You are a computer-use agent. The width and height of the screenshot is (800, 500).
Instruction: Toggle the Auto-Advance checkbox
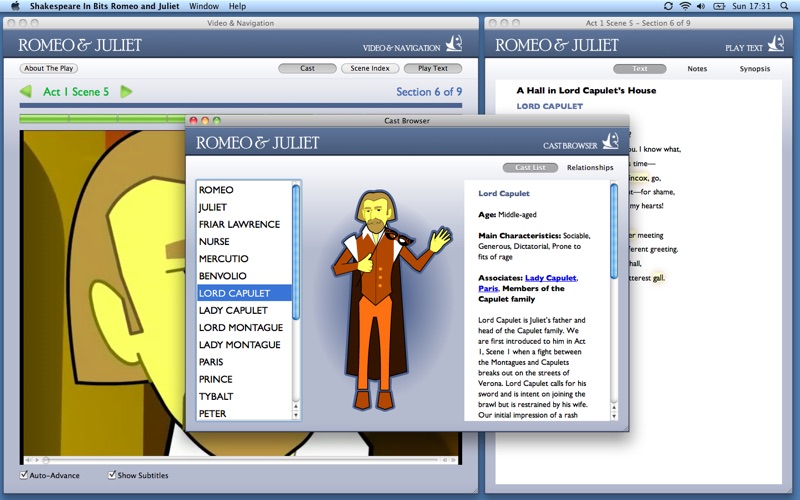point(24,475)
